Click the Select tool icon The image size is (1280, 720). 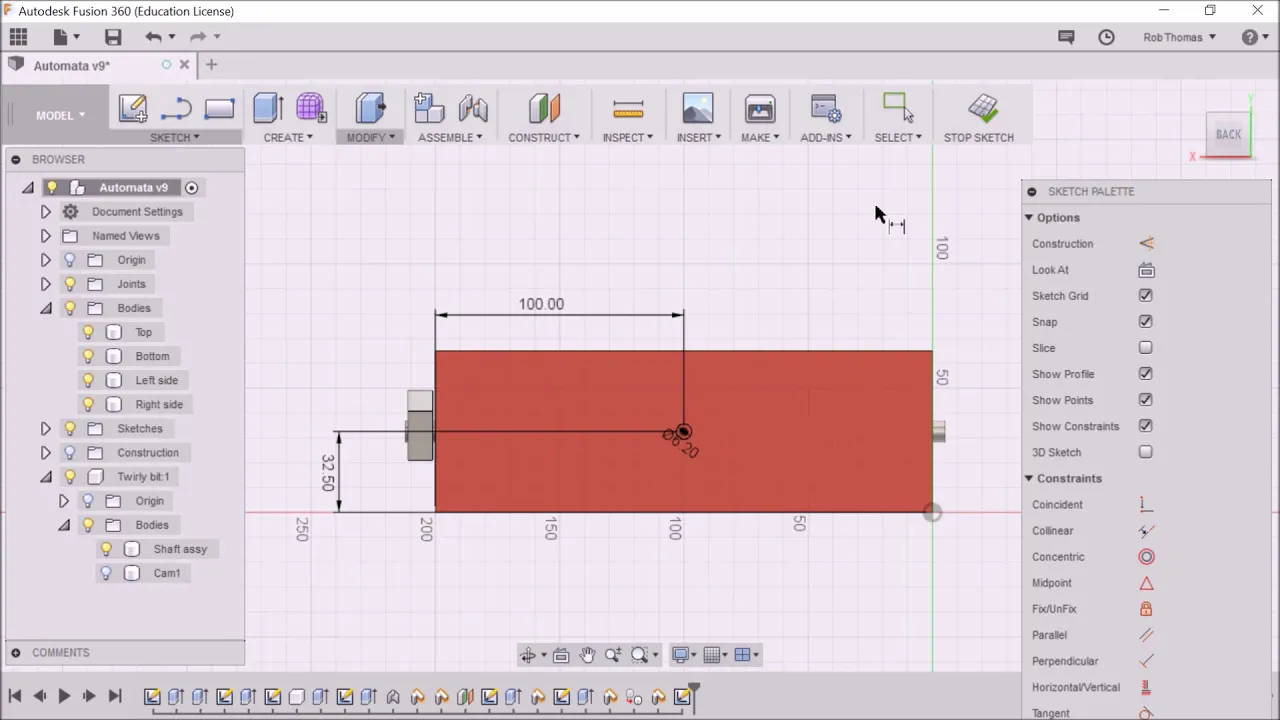(x=898, y=108)
